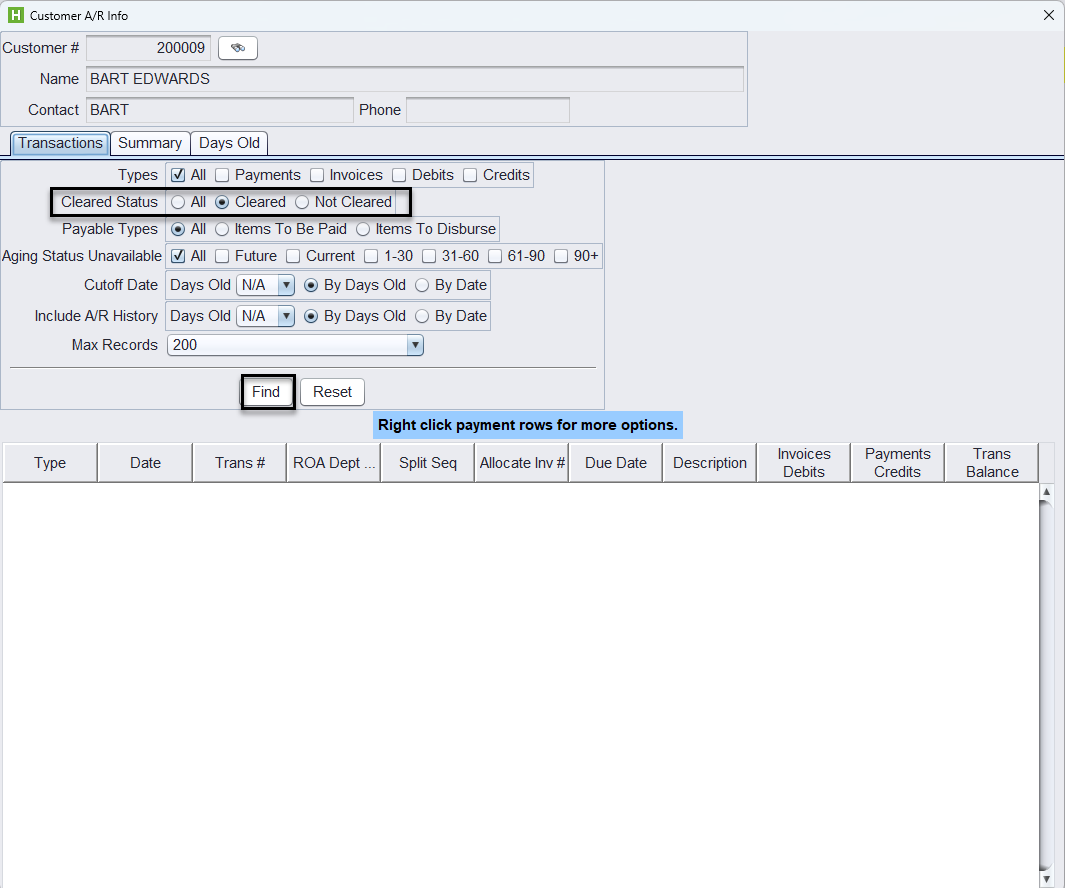
Task: Enable the Payments type checkbox
Action: [x=222, y=175]
